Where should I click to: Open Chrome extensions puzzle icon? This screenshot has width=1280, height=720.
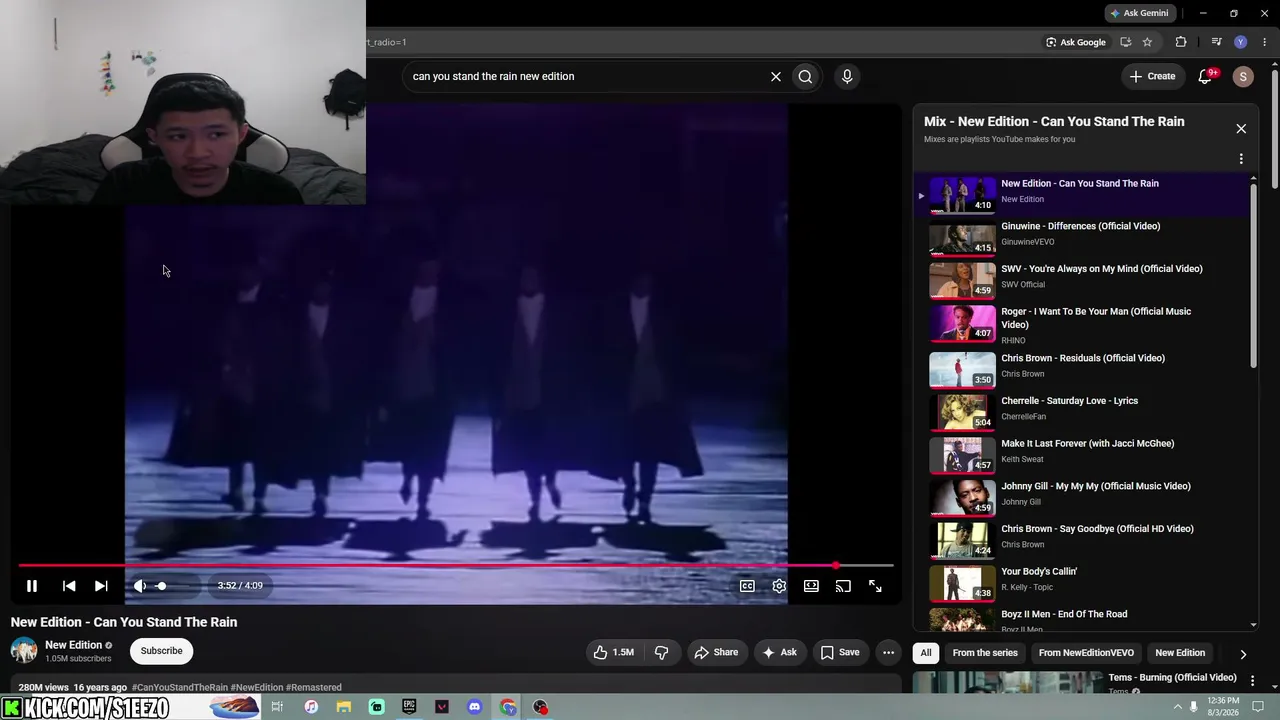coord(1181,42)
